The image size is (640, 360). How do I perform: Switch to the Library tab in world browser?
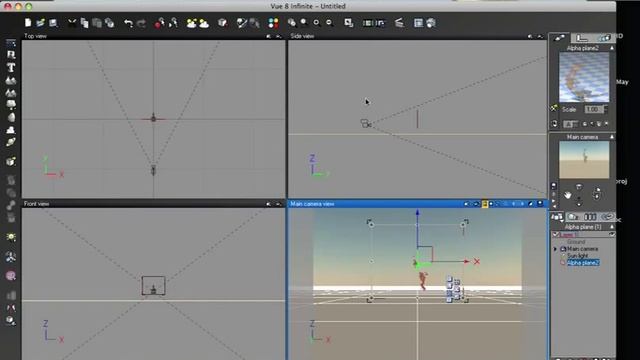pyautogui.click(x=590, y=217)
